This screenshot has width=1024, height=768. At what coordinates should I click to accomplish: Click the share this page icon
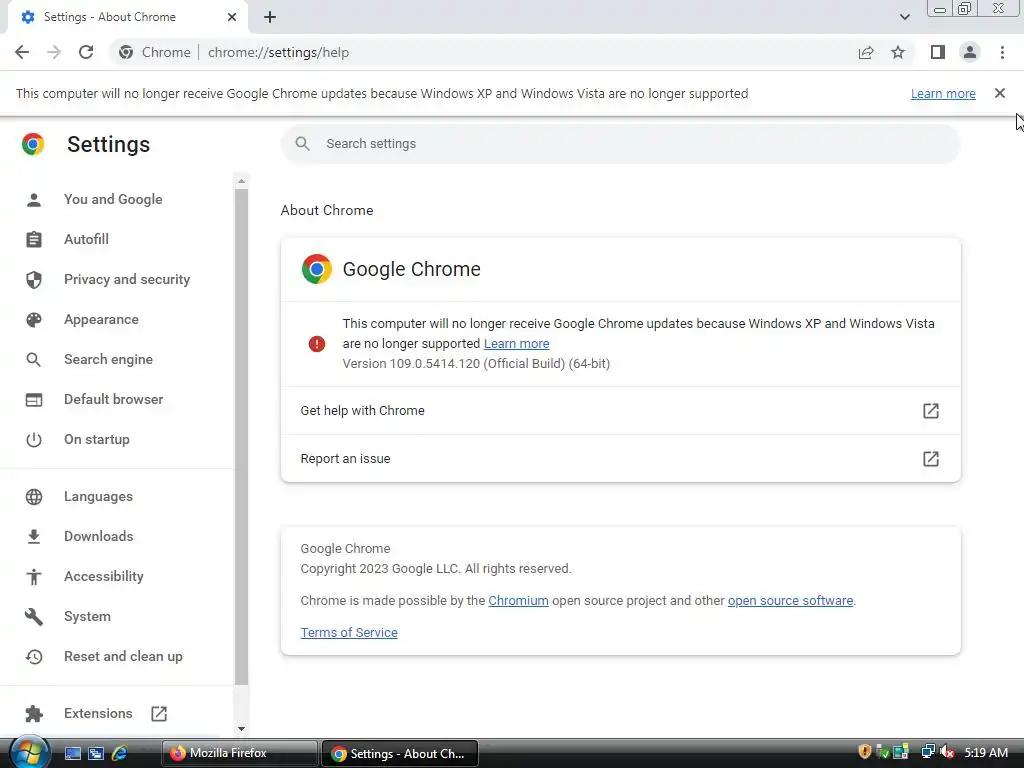[x=866, y=52]
